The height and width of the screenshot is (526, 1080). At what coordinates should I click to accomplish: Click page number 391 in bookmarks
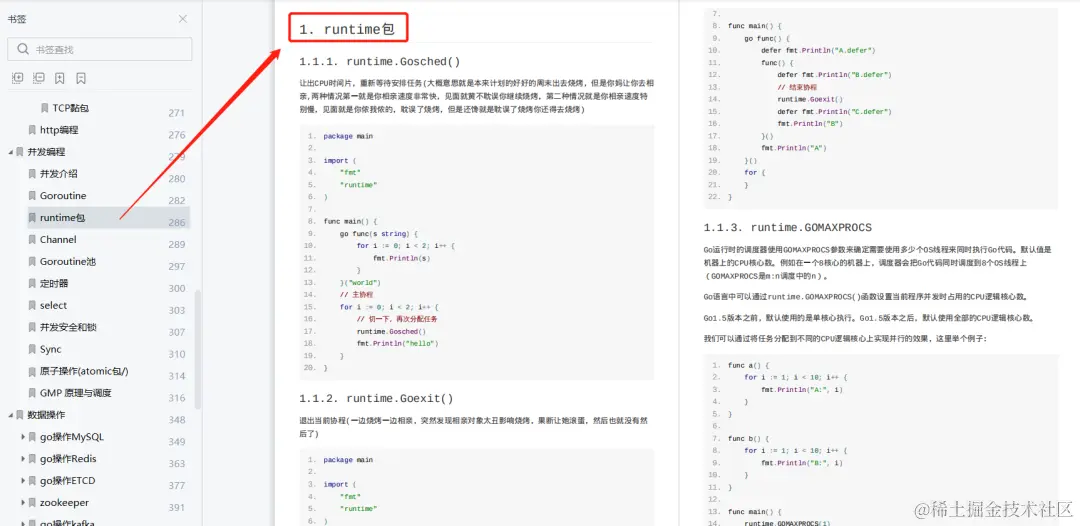pos(177,508)
